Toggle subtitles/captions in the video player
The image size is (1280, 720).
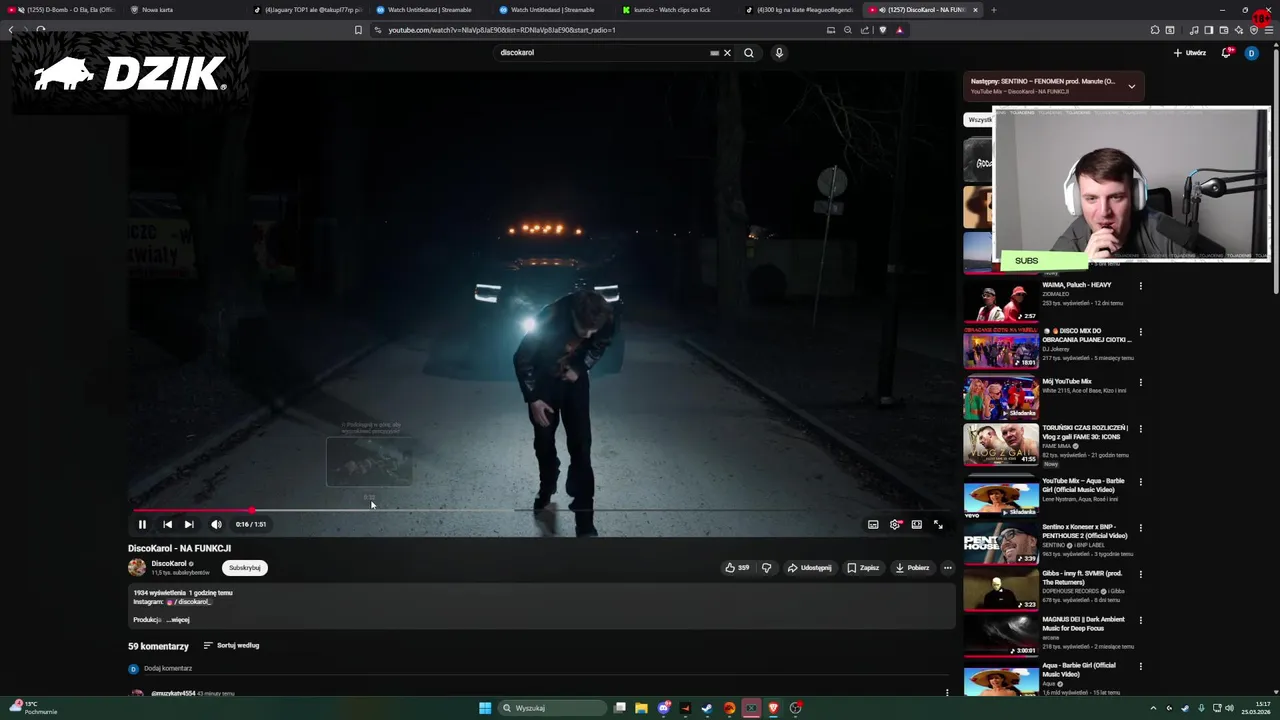pyautogui.click(x=873, y=524)
